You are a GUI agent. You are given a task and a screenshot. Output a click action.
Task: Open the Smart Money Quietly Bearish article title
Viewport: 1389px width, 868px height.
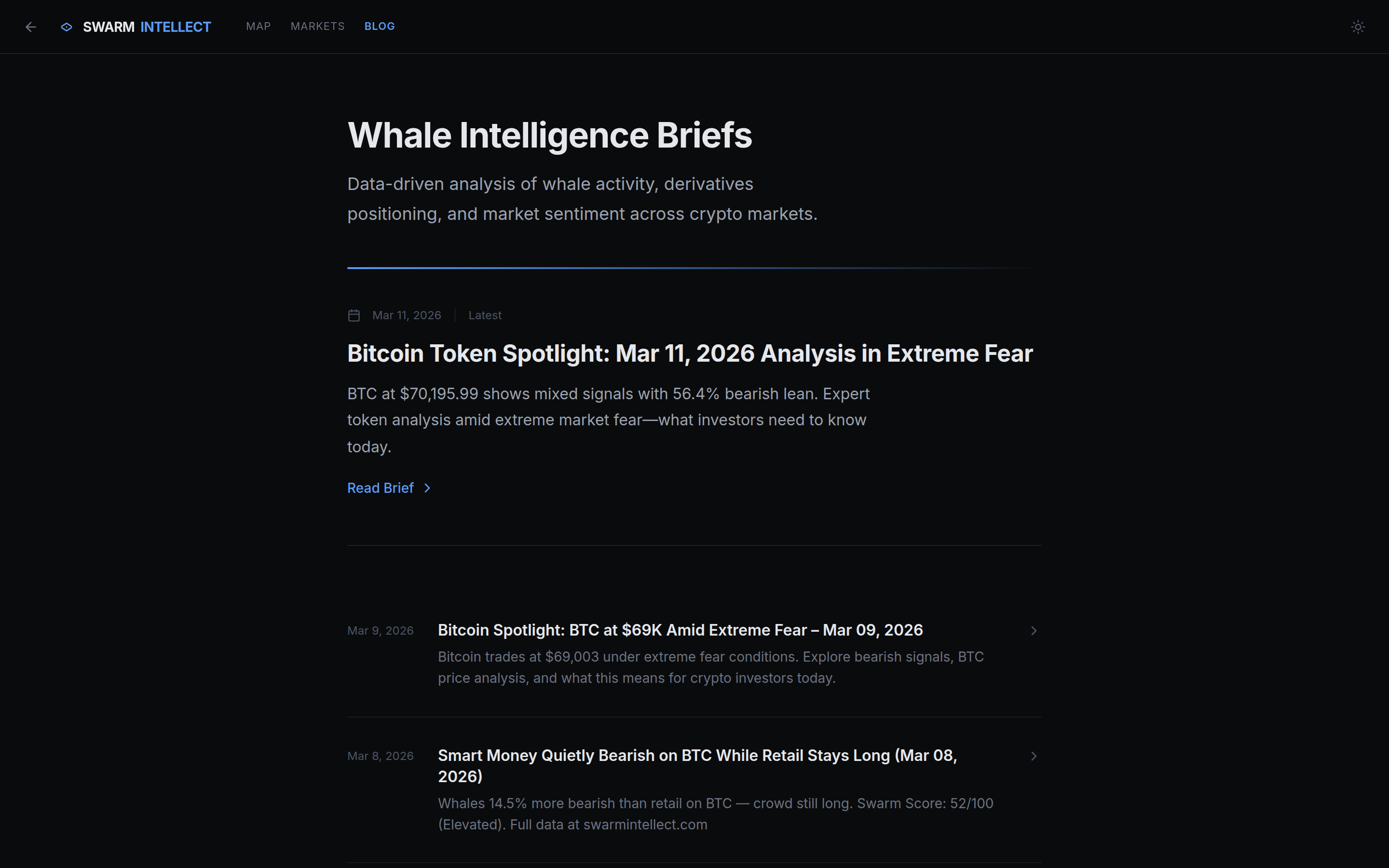tap(697, 765)
